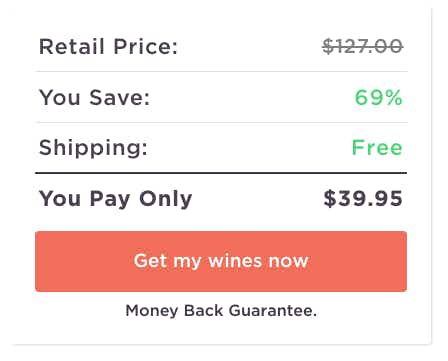Viewport: 448px width, 361px height.
Task: Click the word wines on the button
Action: [236, 261]
